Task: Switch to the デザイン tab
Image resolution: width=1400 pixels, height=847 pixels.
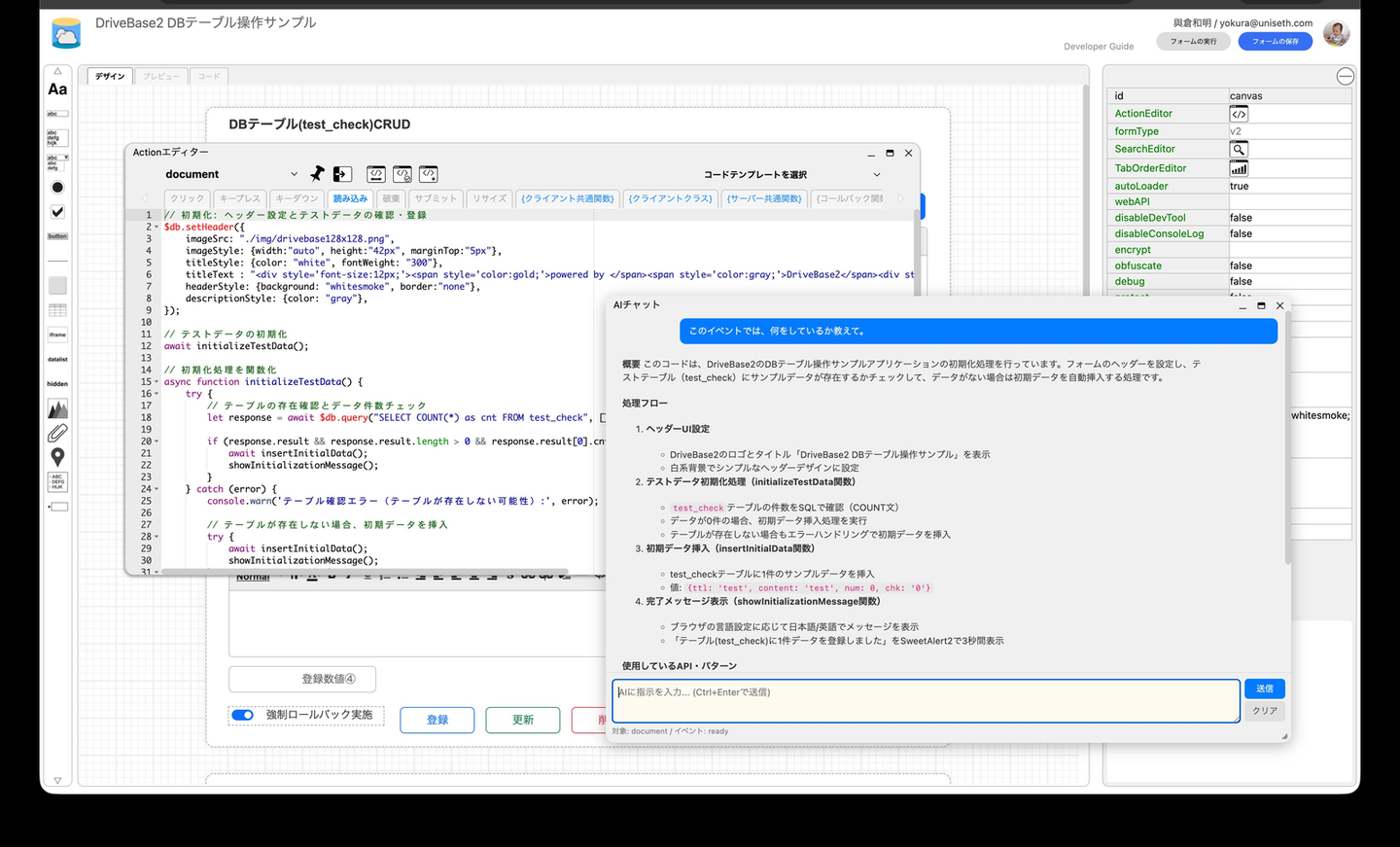Action: point(110,76)
